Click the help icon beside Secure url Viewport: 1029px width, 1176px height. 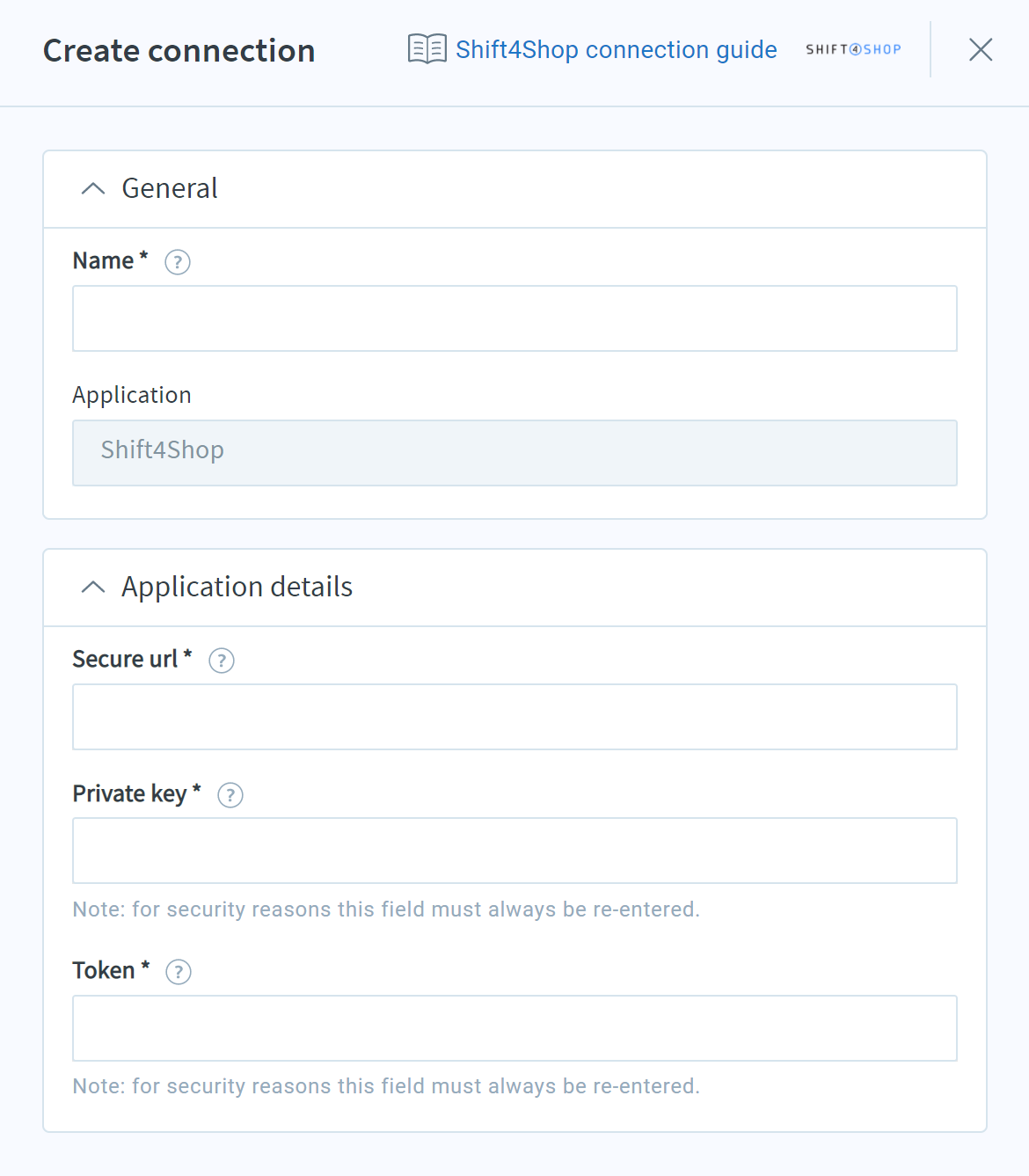pos(222,661)
